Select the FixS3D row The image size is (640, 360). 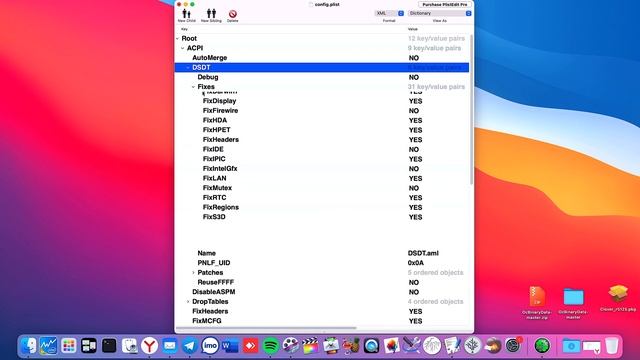[x=322, y=217]
